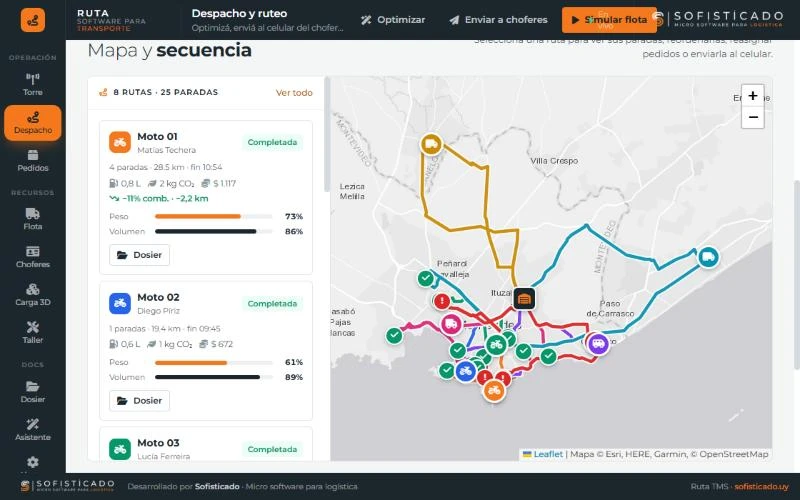This screenshot has width=800, height=500.
Task: Click Enviar a choferes button
Action: pos(498,20)
